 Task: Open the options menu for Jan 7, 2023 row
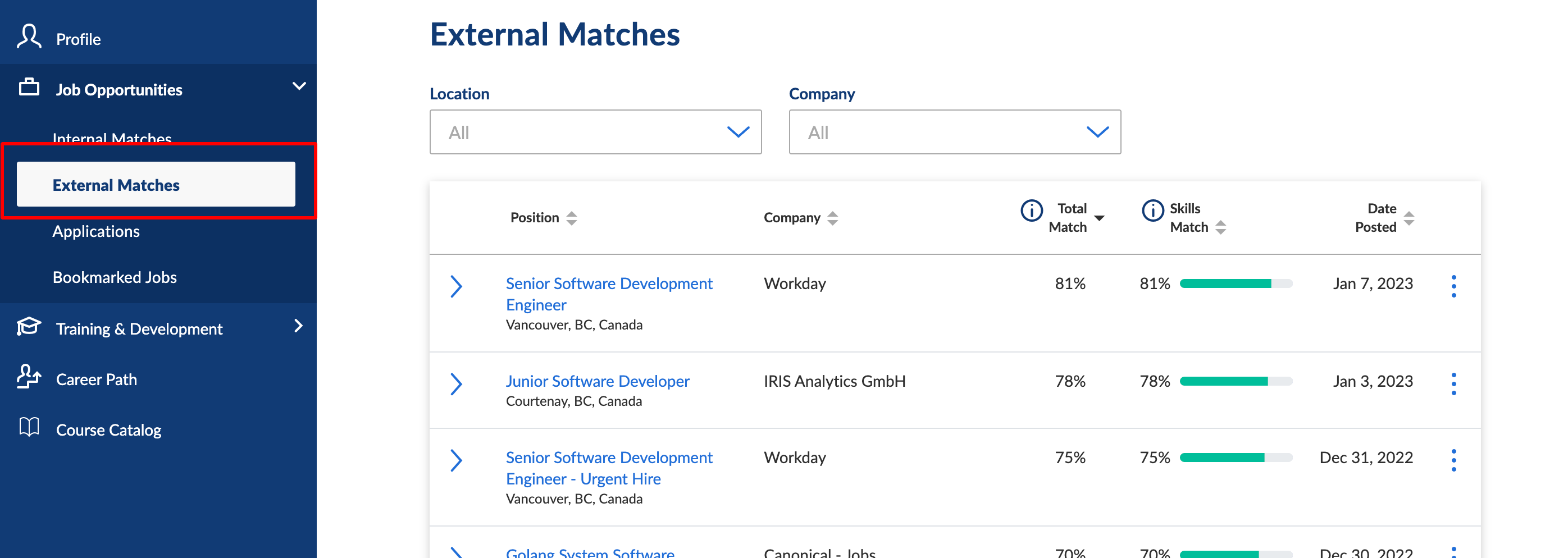tap(1453, 286)
